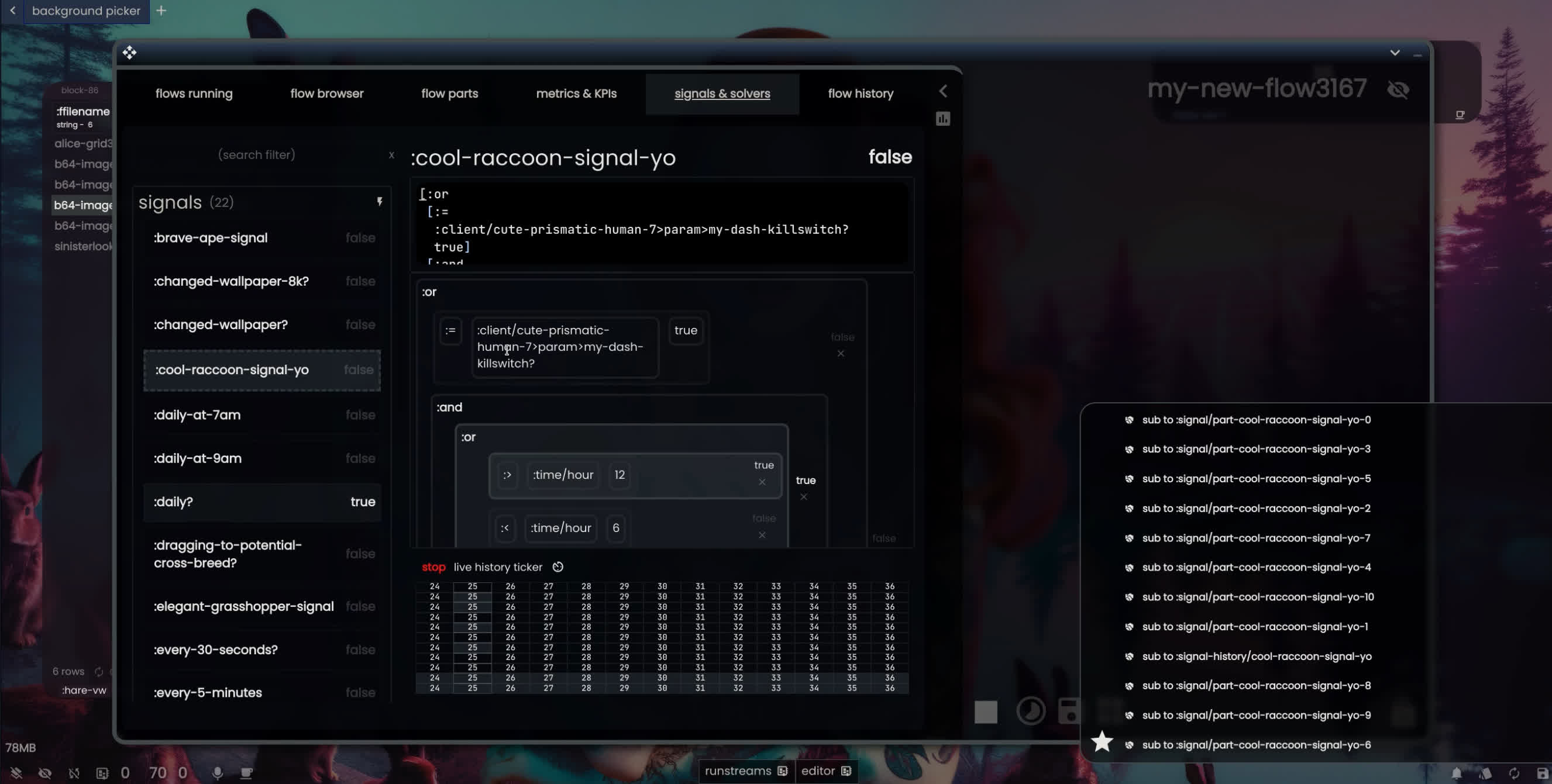Expand the top-right down chevron

[x=1395, y=53]
